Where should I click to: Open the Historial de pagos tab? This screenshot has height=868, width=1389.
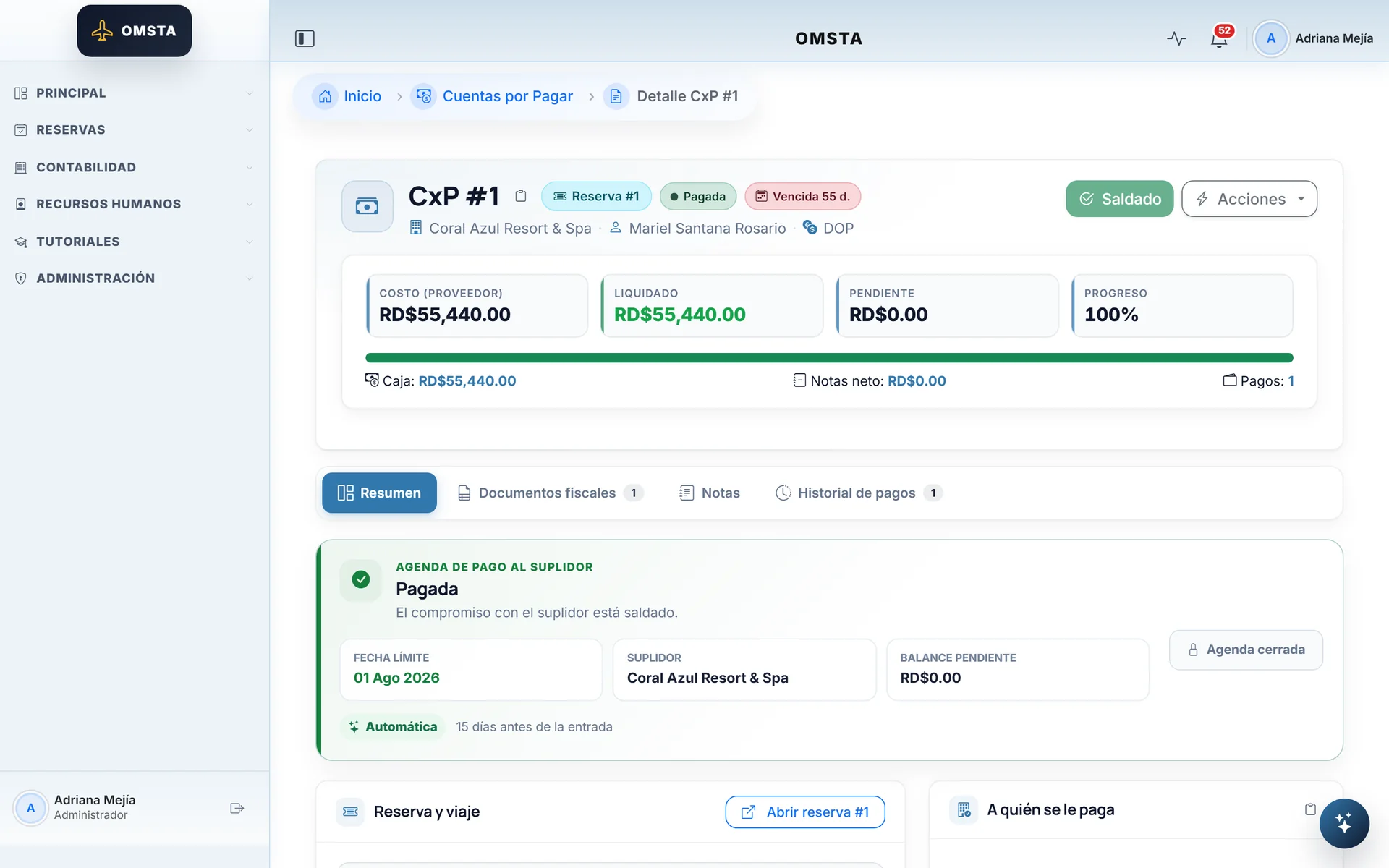[858, 493]
